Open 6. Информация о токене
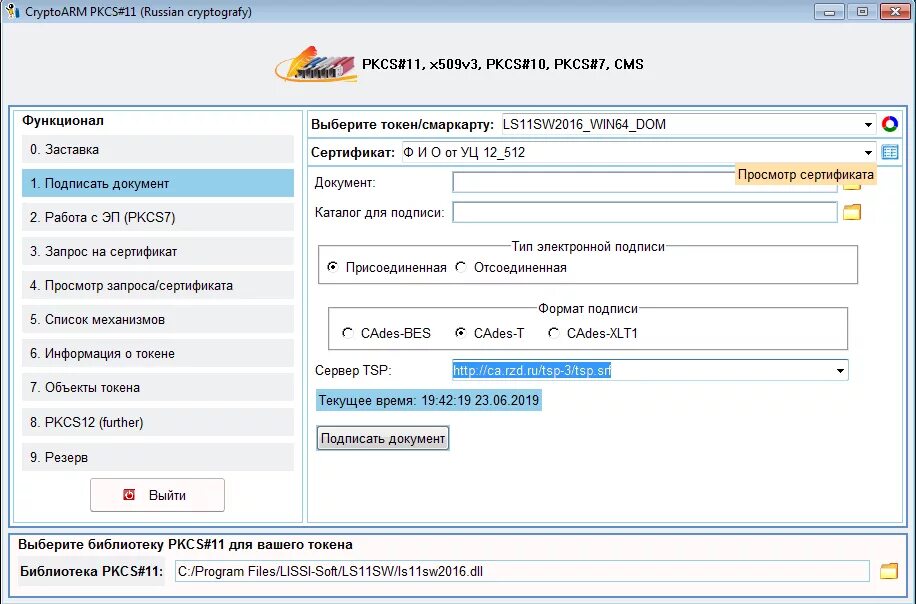916x604 pixels. coord(158,353)
